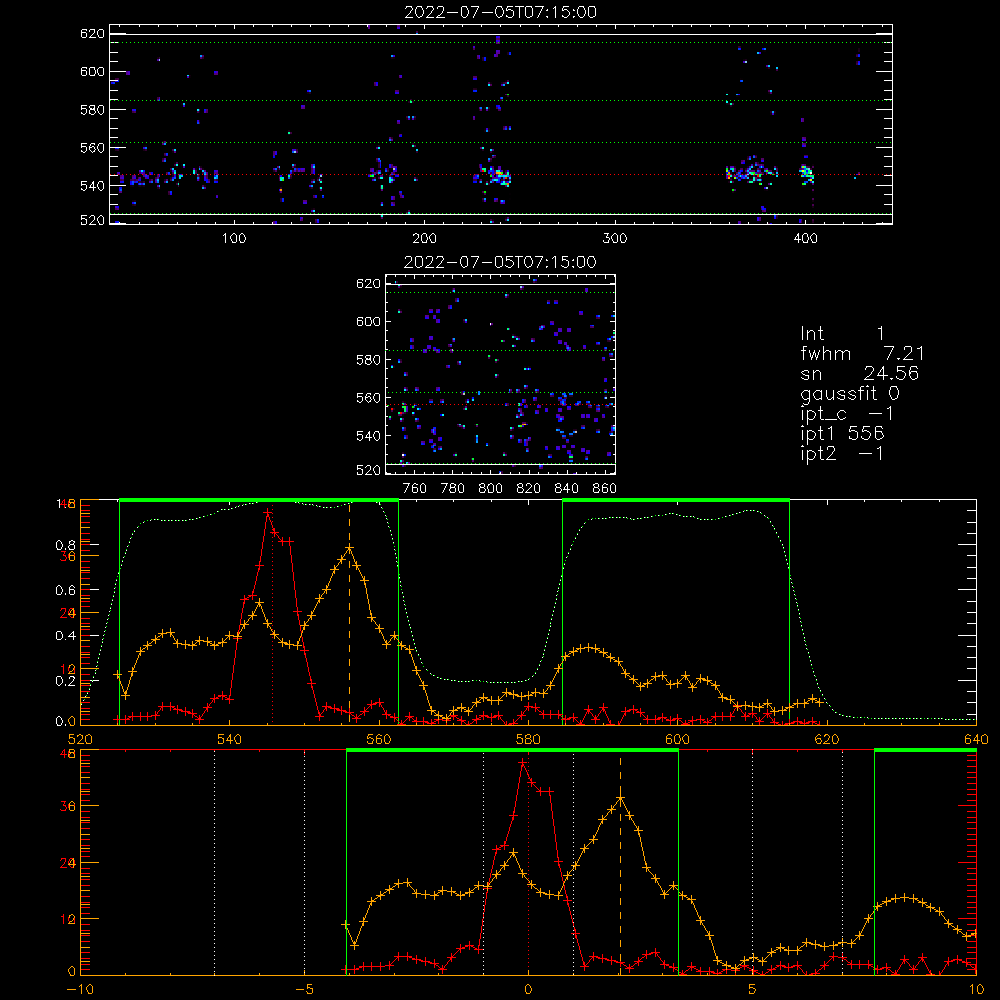Viewport: 1000px width, 1000px height.
Task: Click bottom plot x-axis label 5
Action: pos(752,989)
